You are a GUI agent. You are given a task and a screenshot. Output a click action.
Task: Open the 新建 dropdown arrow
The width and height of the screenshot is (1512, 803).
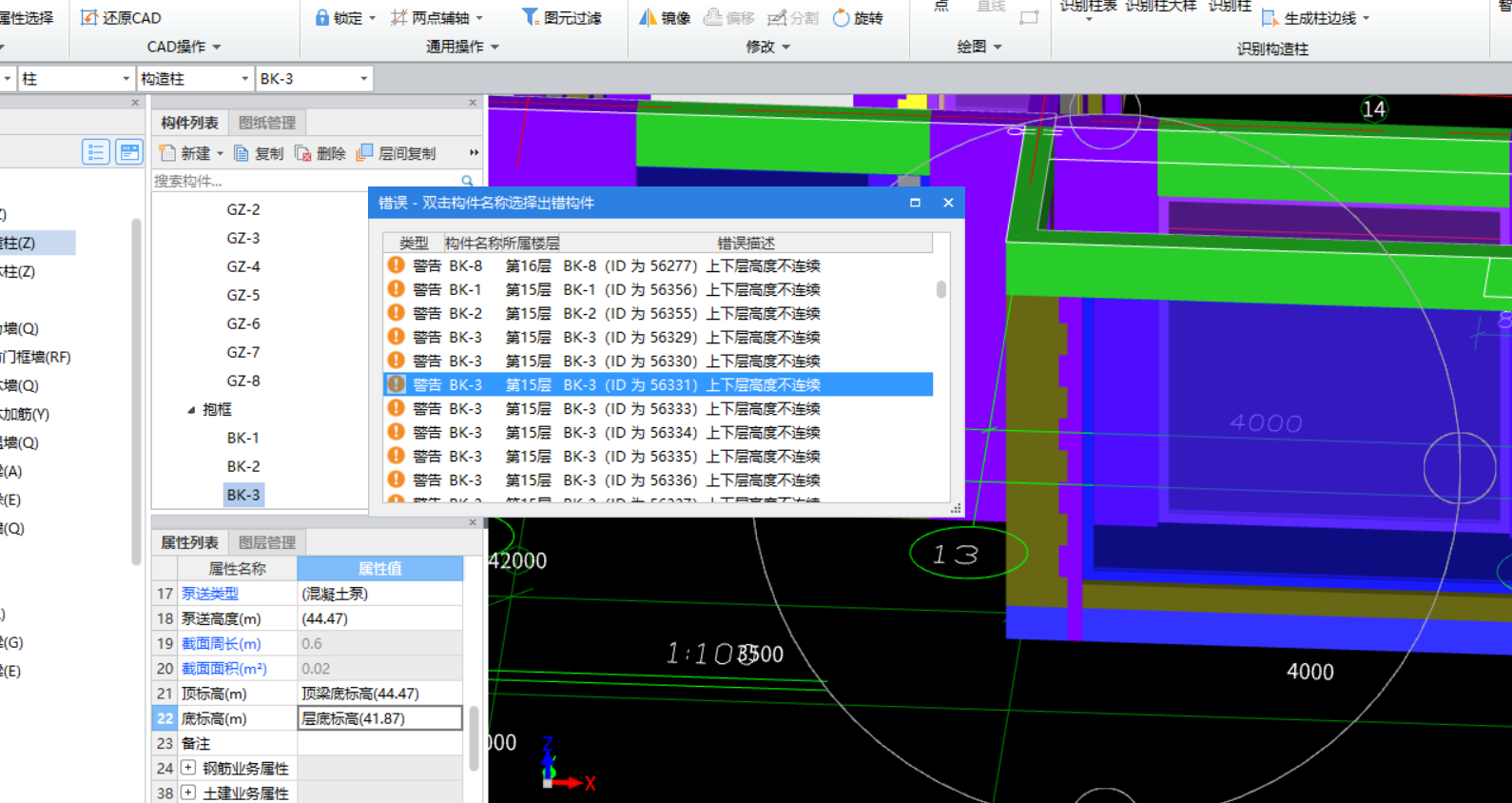coord(220,153)
